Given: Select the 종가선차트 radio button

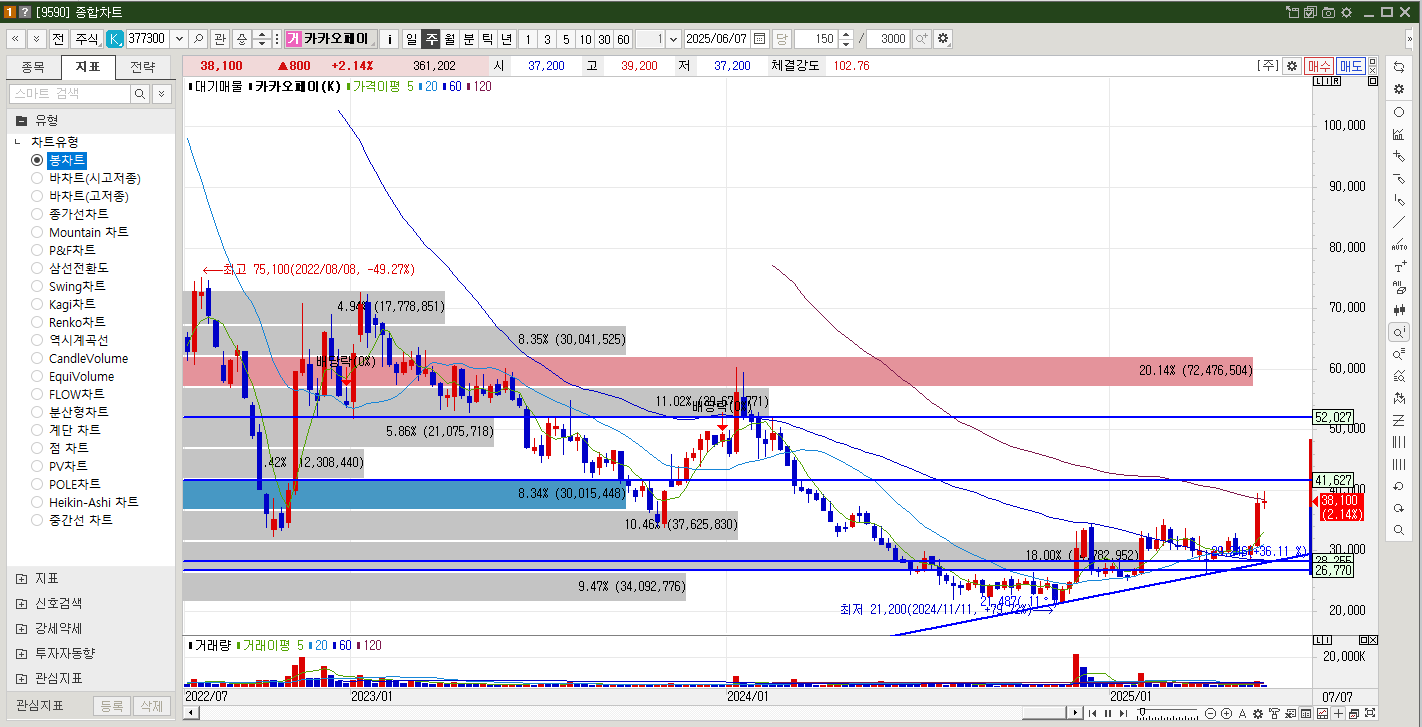Looking at the screenshot, I should click(x=37, y=214).
